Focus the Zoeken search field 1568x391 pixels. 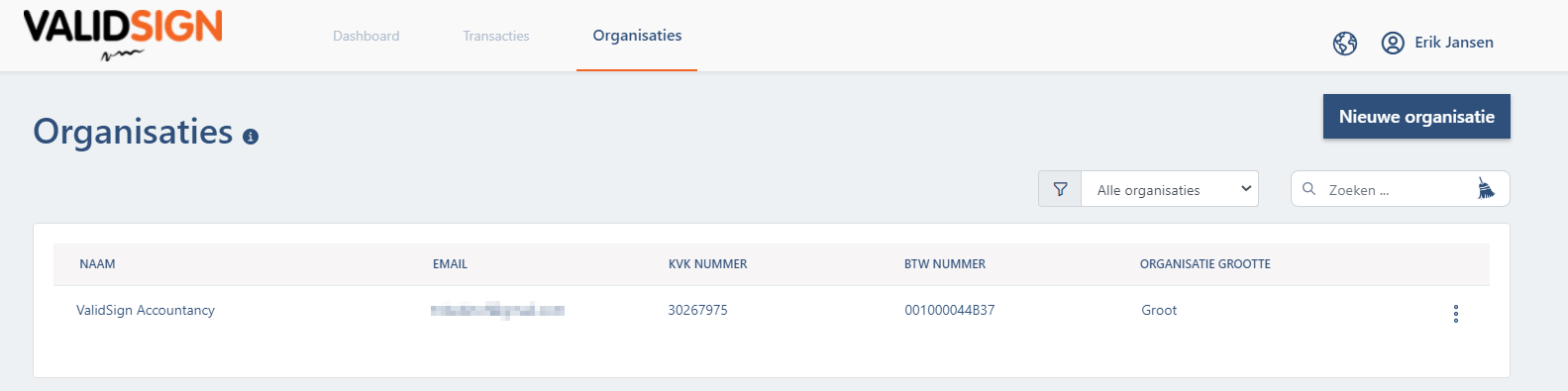click(x=1399, y=189)
